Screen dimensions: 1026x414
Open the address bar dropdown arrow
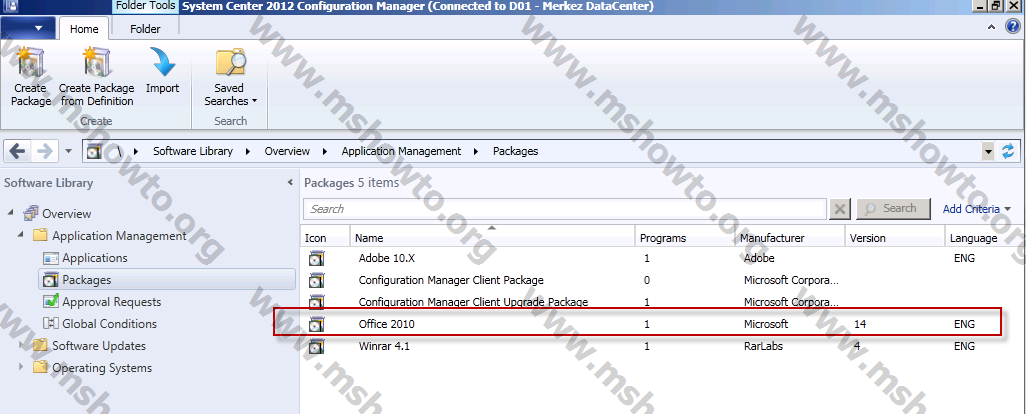tap(988, 152)
